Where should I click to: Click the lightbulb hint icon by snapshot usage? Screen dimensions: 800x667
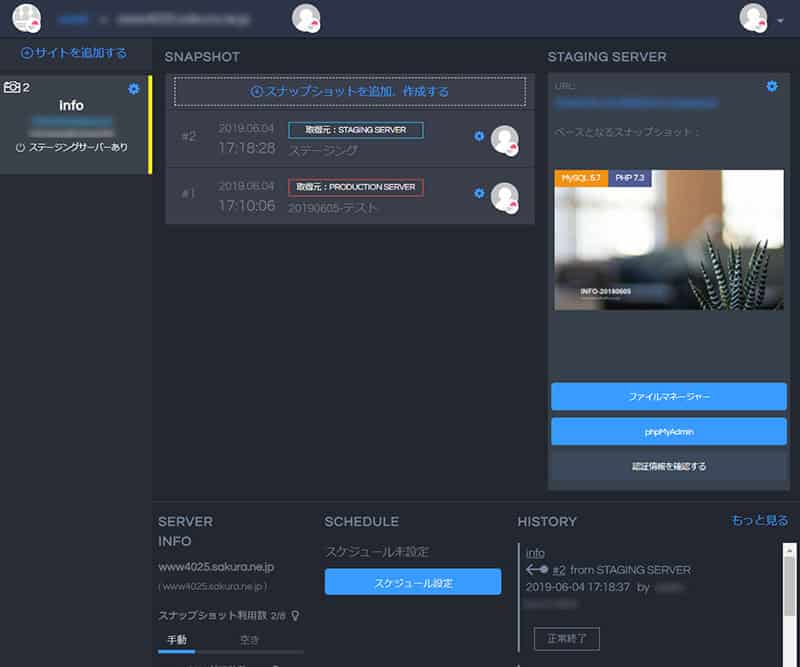(x=295, y=616)
